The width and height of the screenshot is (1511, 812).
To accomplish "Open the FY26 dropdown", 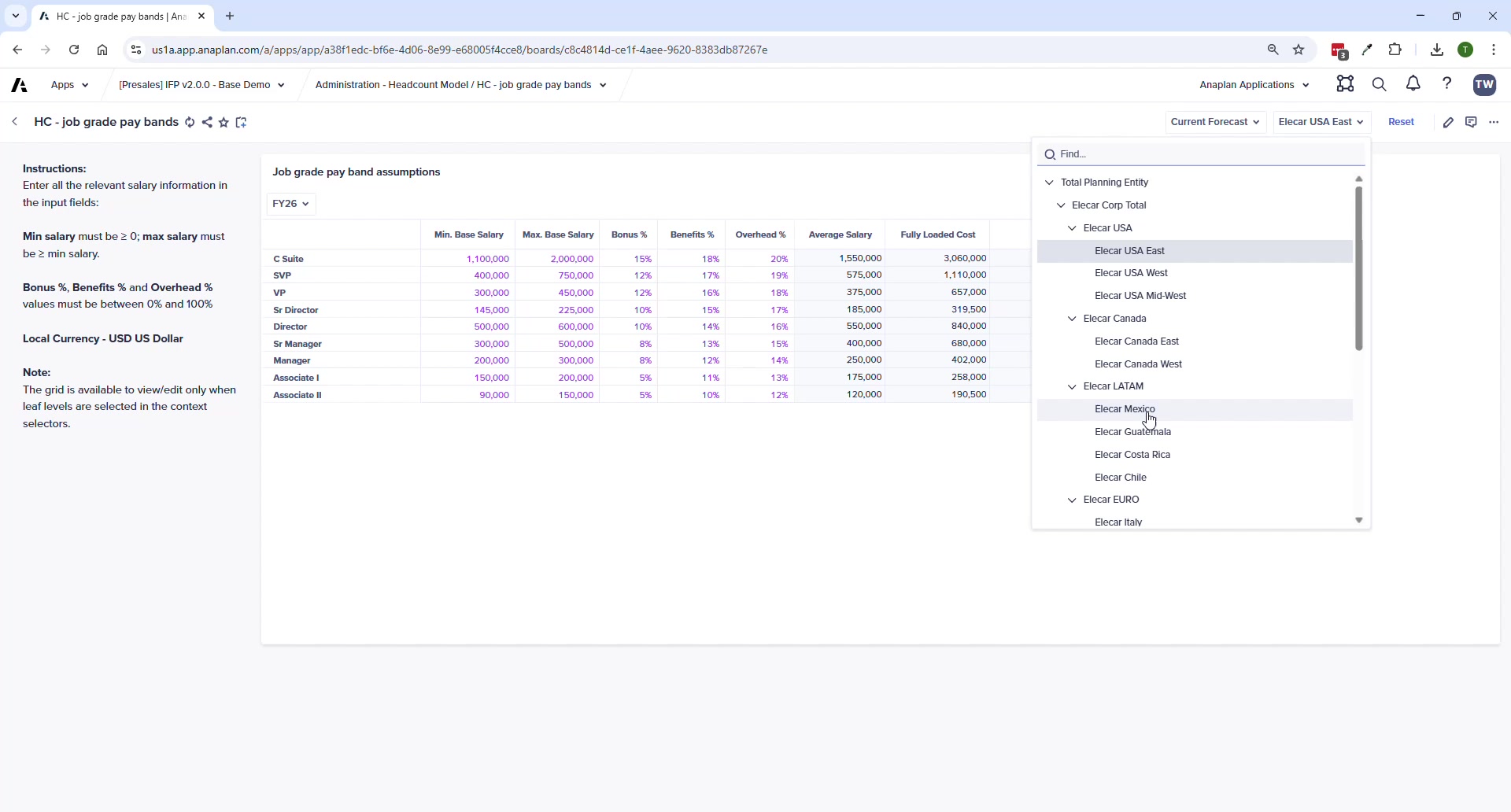I will [290, 204].
